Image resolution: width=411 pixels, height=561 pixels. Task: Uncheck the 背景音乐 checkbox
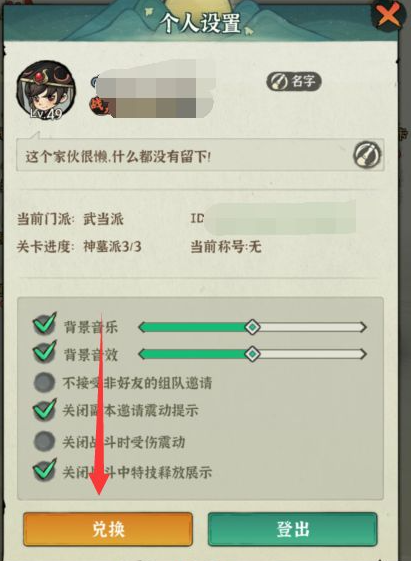44,325
